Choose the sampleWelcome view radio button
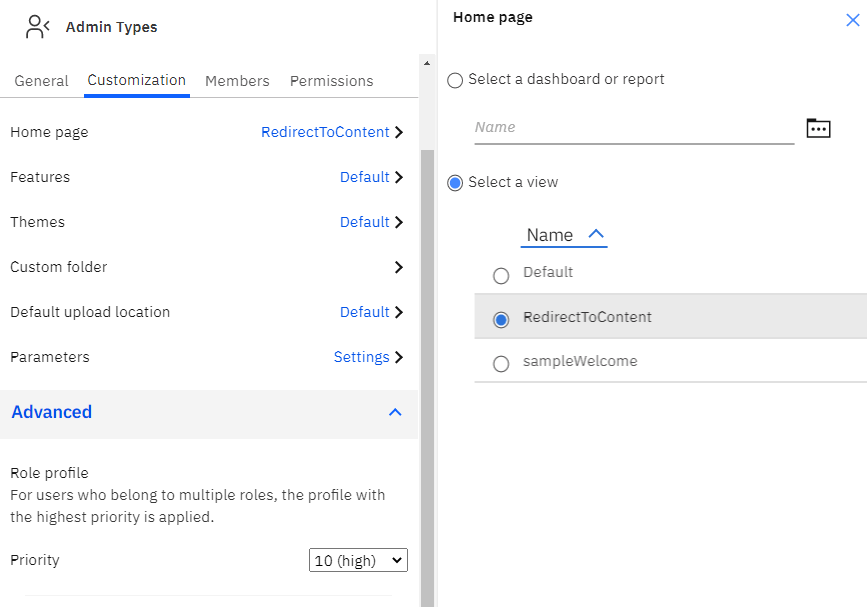Viewport: 867px width, 607px height. tap(501, 364)
